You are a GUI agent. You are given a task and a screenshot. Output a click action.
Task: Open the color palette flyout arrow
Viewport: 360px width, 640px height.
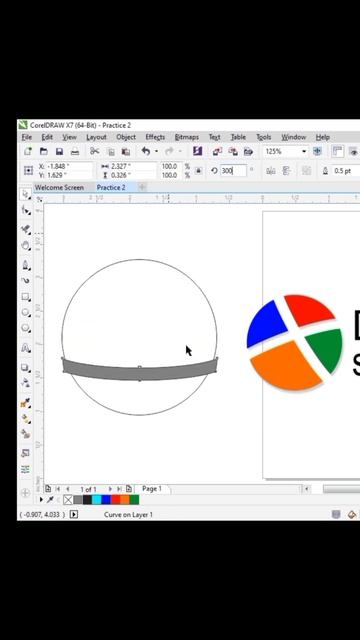41,500
